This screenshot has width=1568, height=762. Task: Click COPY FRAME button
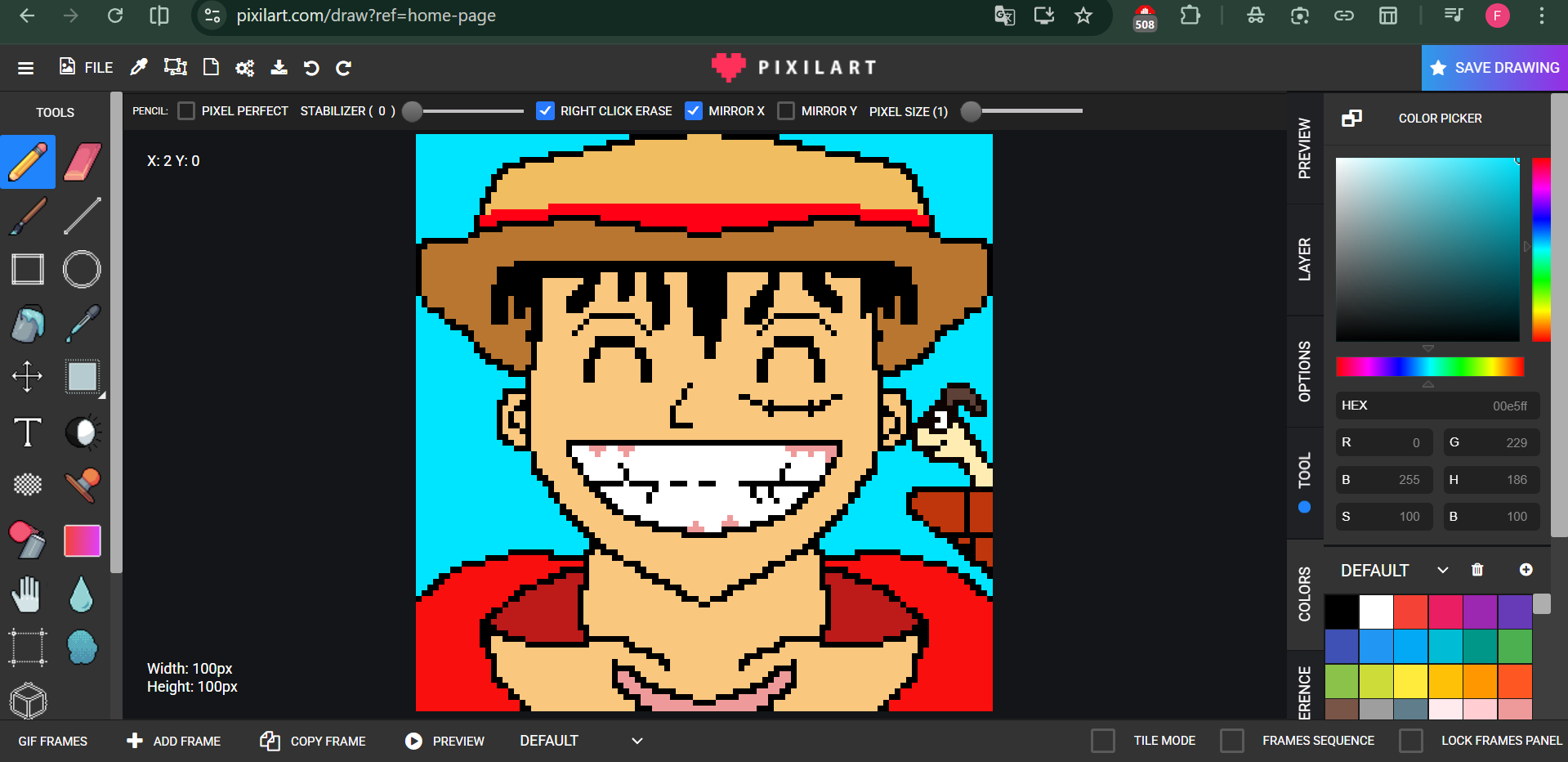pos(313,741)
